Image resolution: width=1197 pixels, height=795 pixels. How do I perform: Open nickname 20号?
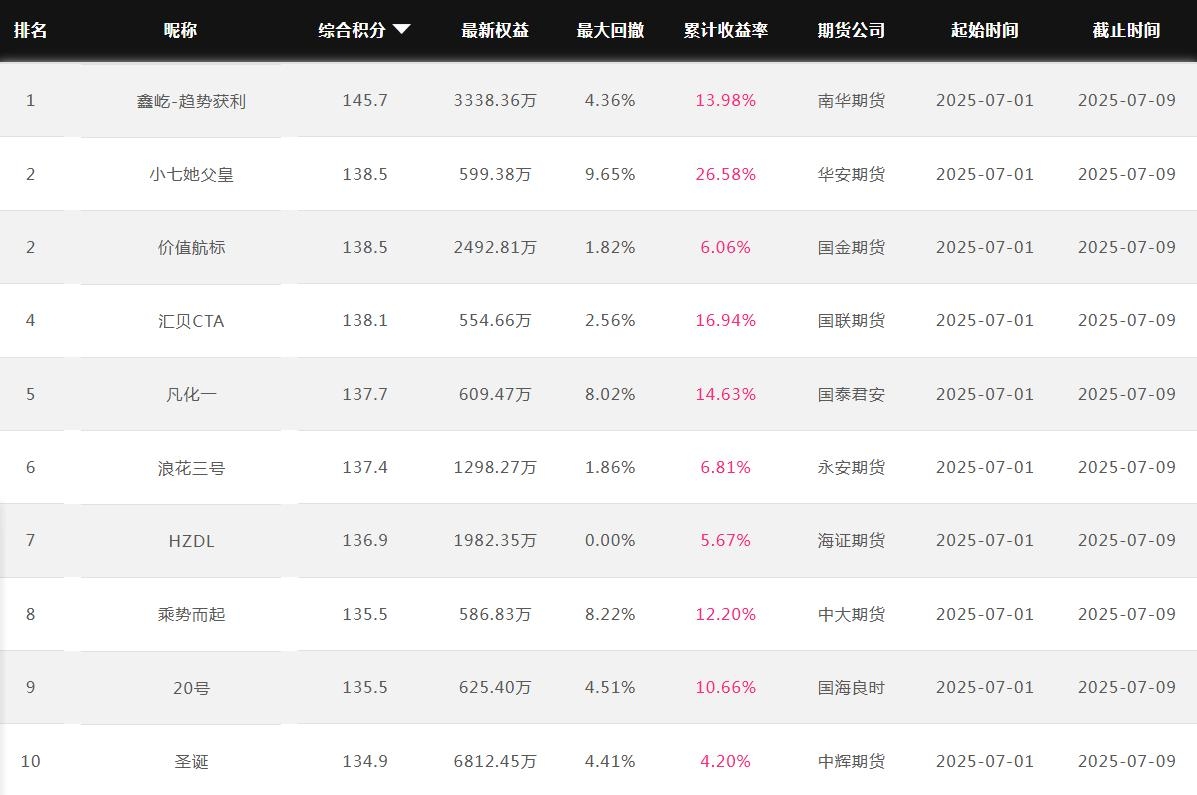point(192,687)
